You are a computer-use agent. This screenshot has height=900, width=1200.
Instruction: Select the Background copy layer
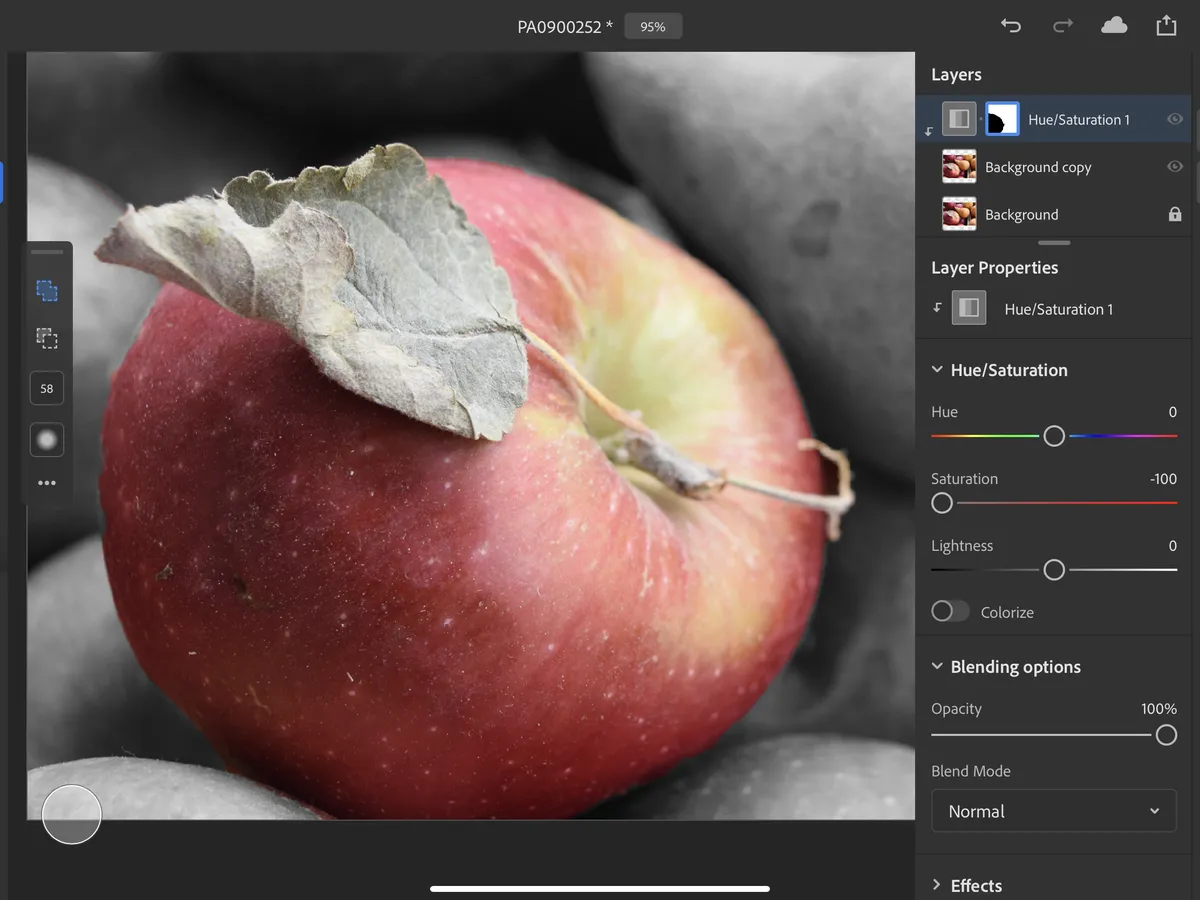[x=1038, y=167]
